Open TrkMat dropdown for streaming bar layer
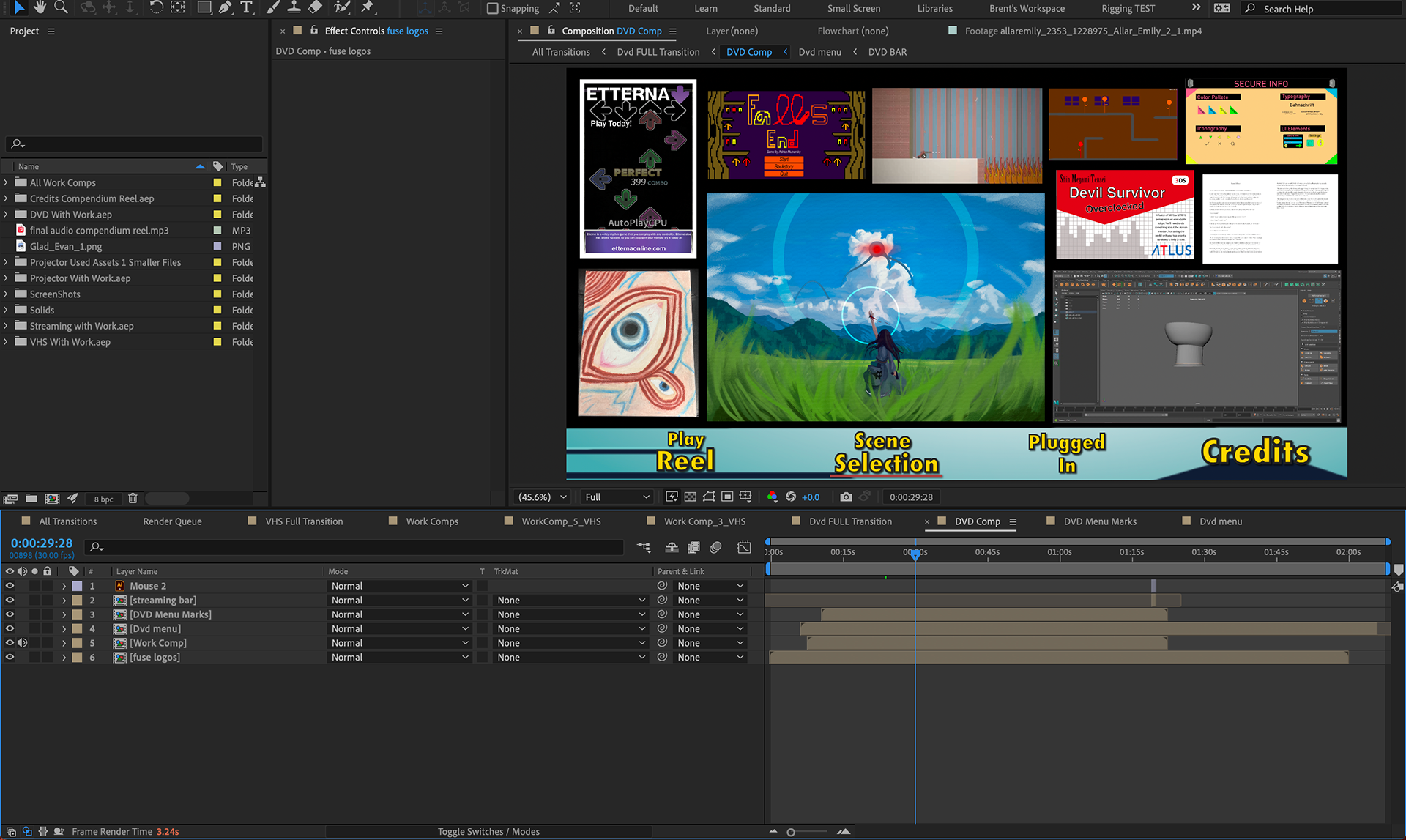 pos(571,600)
